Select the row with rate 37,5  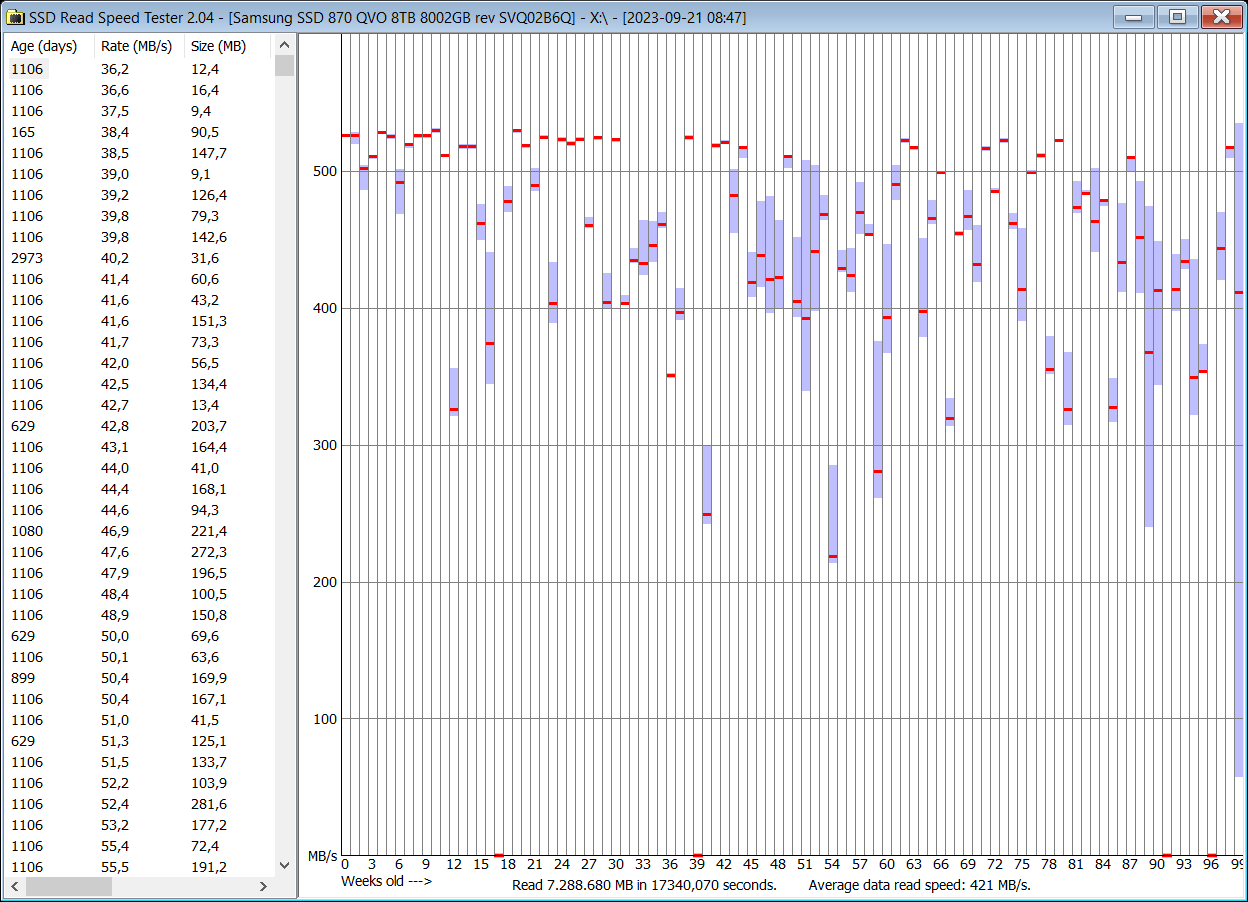(140, 111)
